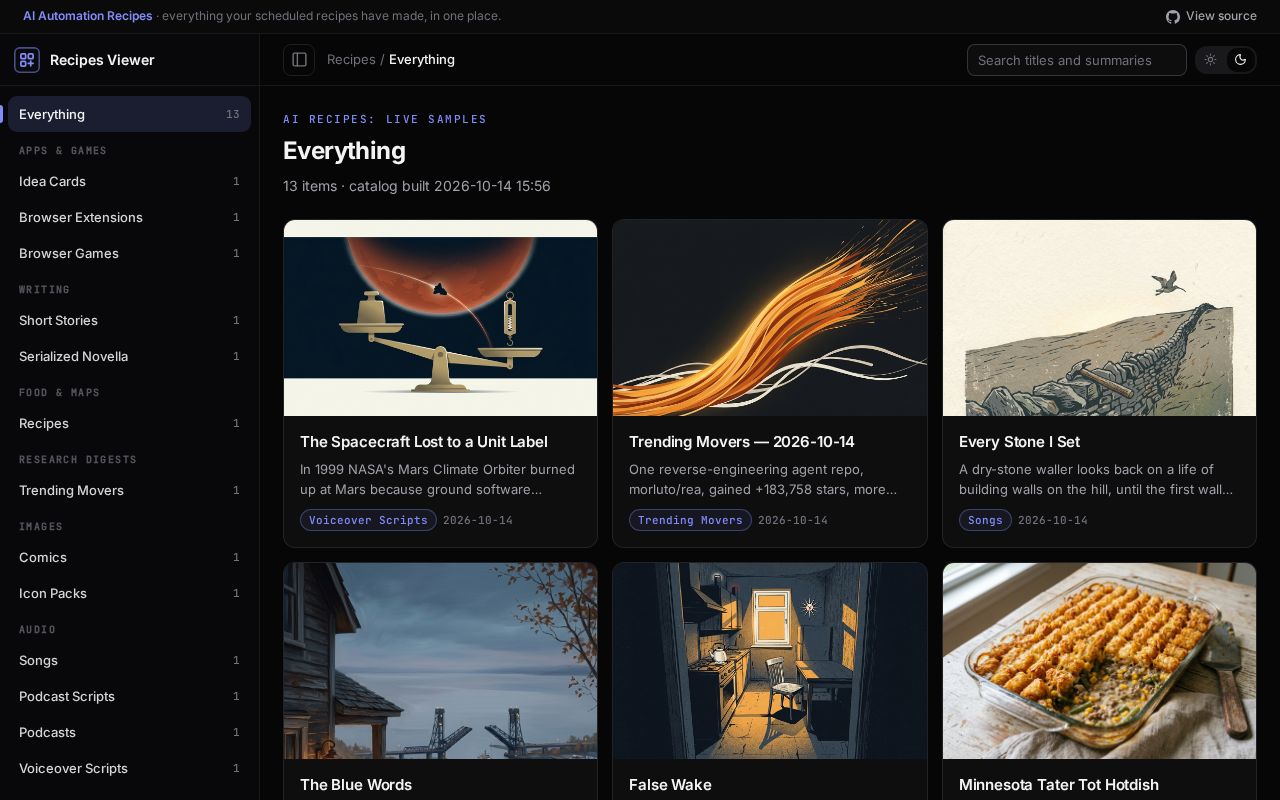This screenshot has height=800, width=1280.
Task: Open the tater tot hotdish photo
Action: click(x=1099, y=661)
